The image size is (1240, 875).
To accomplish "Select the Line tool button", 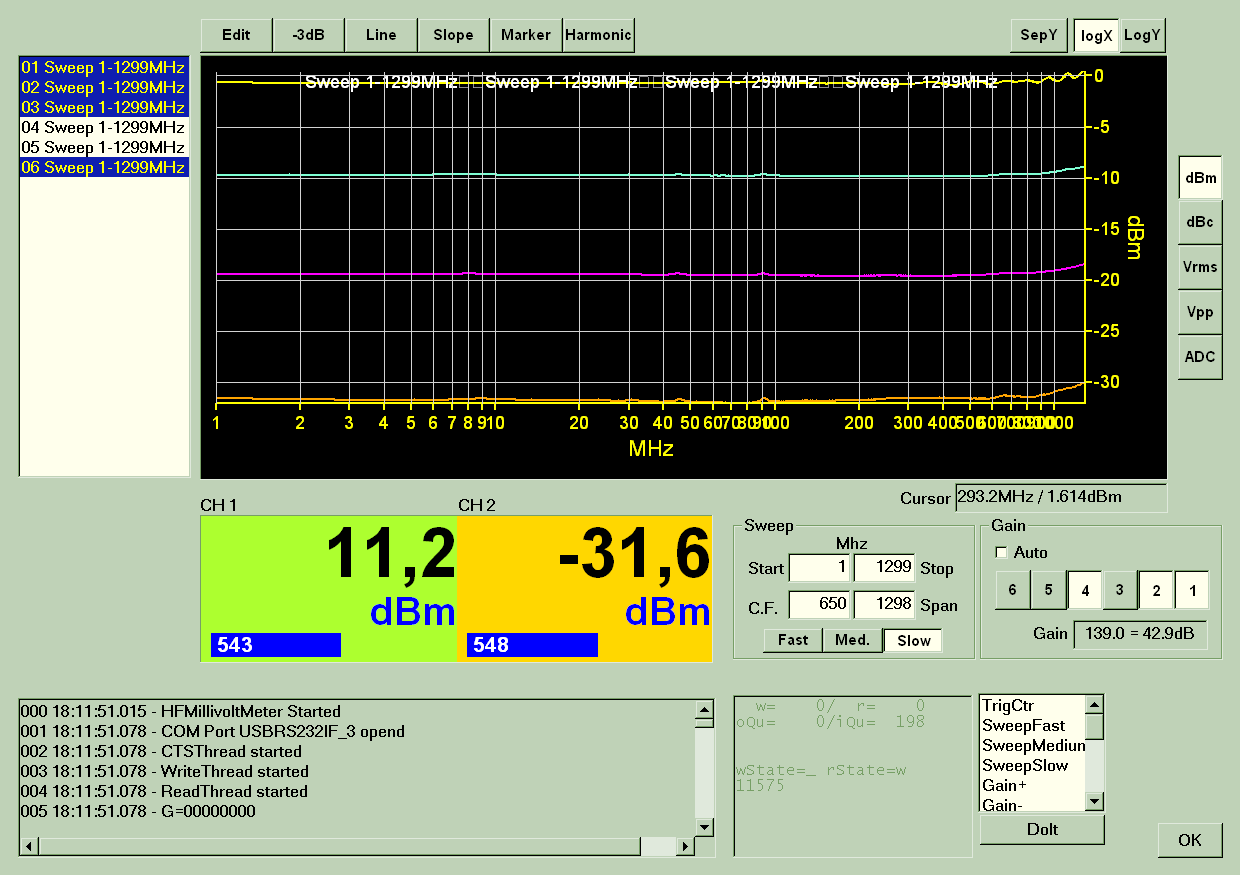I will 381,35.
